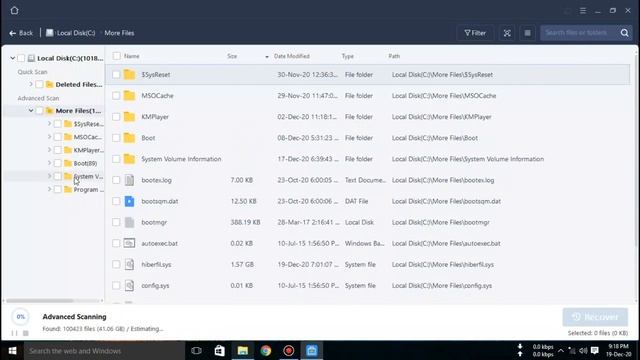Image resolution: width=640 pixels, height=360 pixels.
Task: Click the Boot folder icon in list
Action: (129, 138)
